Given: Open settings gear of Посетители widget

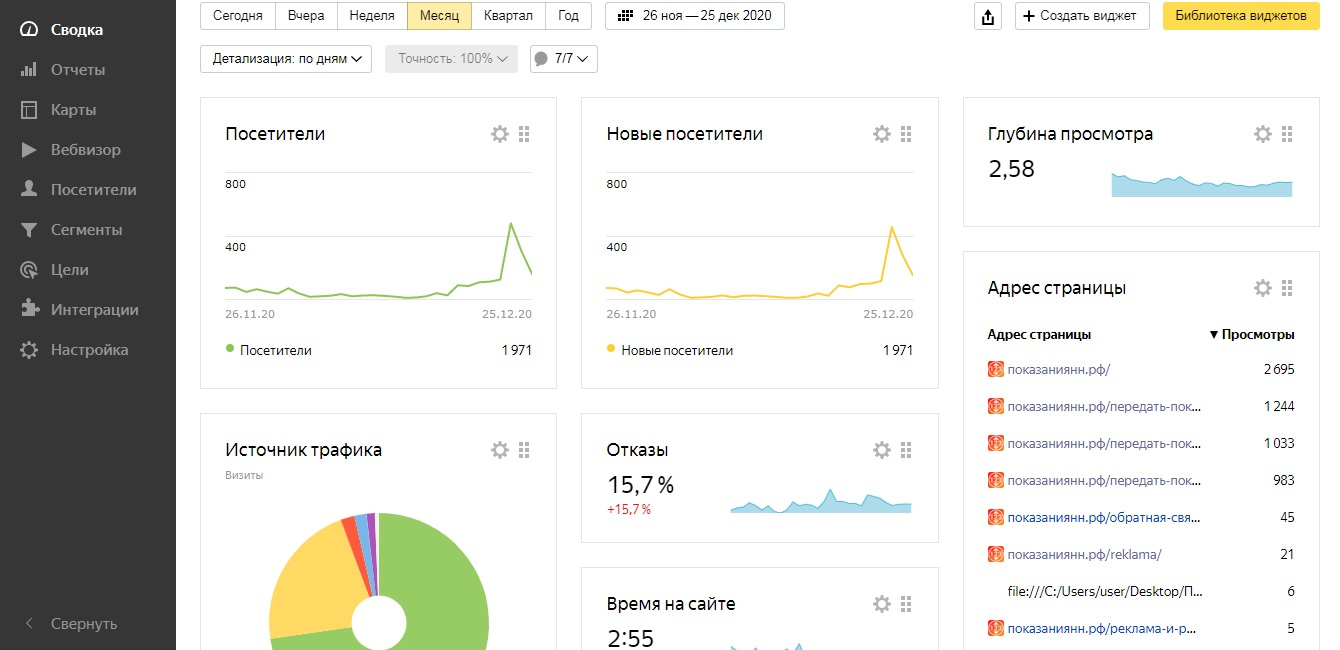Looking at the screenshot, I should [x=500, y=134].
